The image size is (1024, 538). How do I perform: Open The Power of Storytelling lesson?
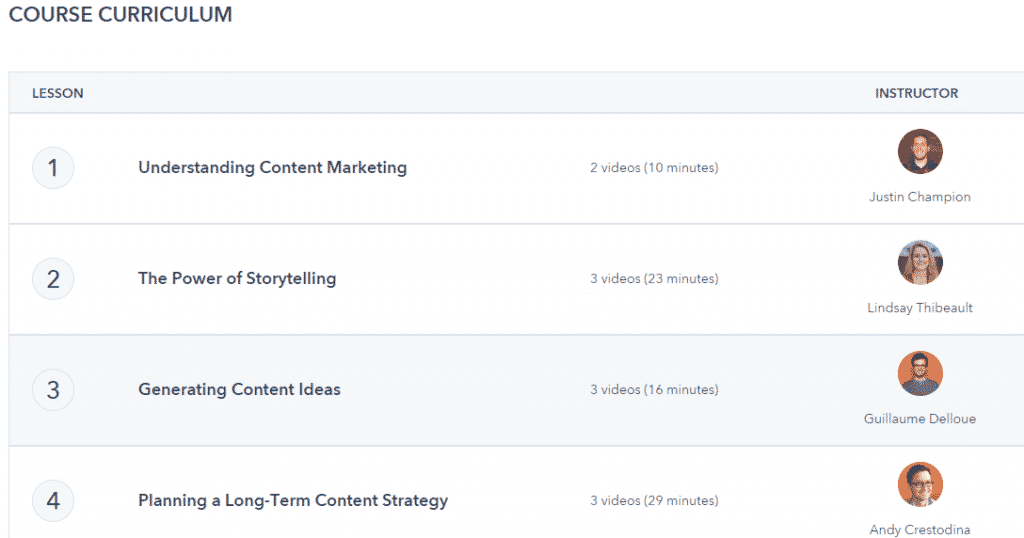(x=237, y=279)
